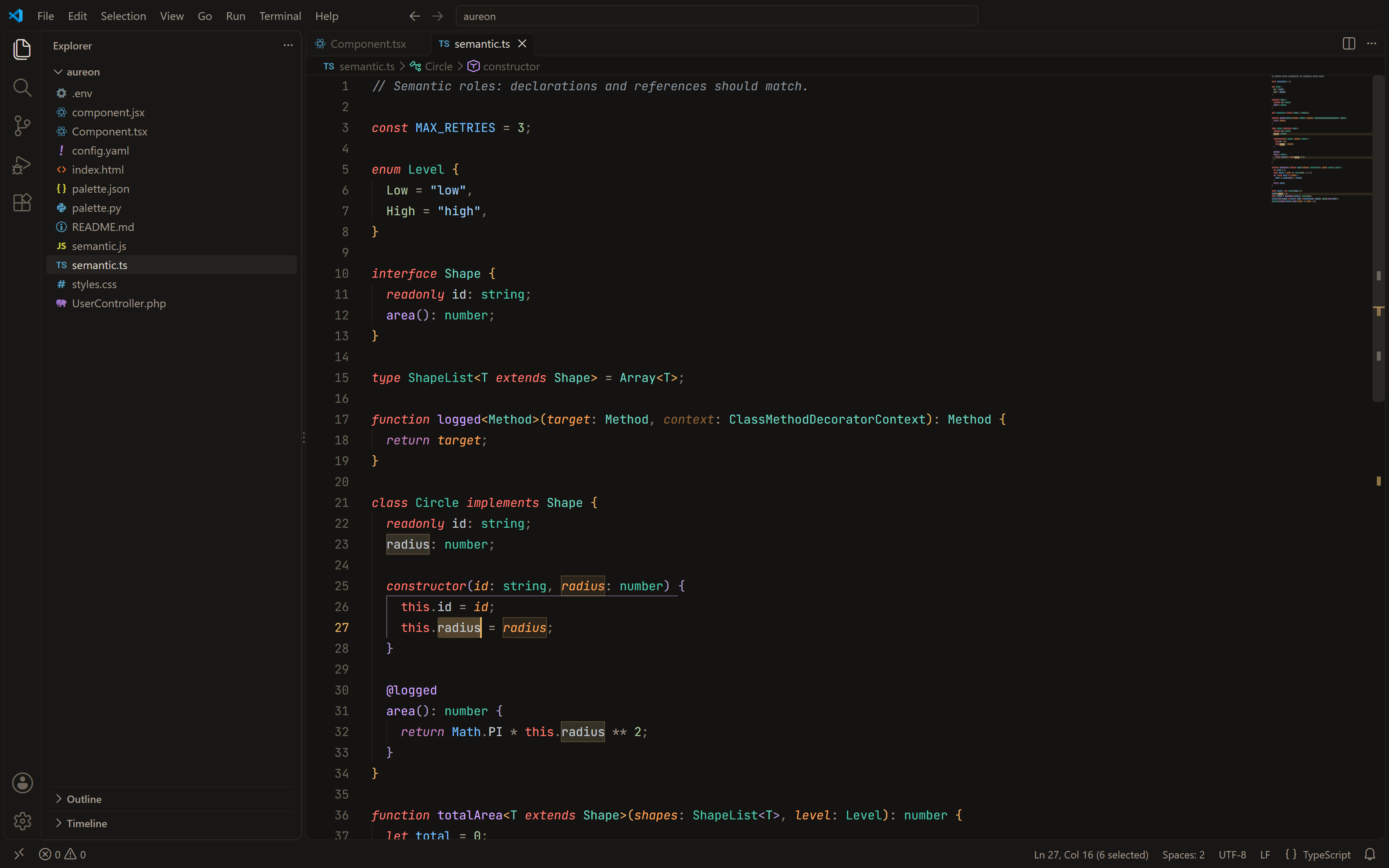The image size is (1389, 868).
Task: Open the Terminal menu
Action: (280, 16)
